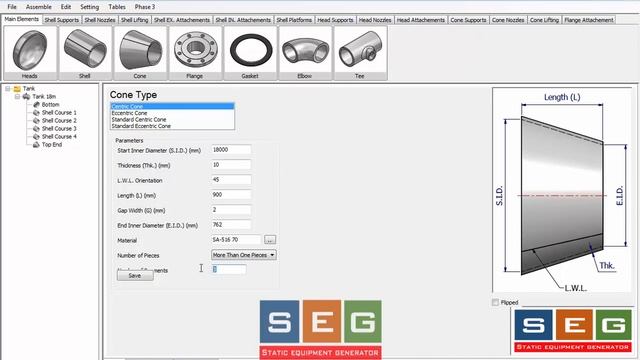This screenshot has height=360, width=640.
Task: Collapse the Tank 18m node
Action: 17,97
